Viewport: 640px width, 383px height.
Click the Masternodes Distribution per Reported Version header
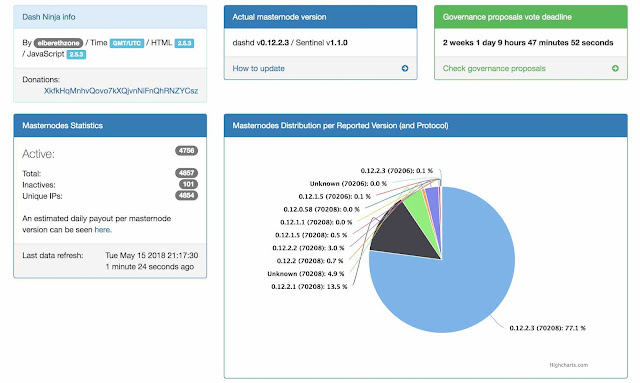tap(426, 126)
